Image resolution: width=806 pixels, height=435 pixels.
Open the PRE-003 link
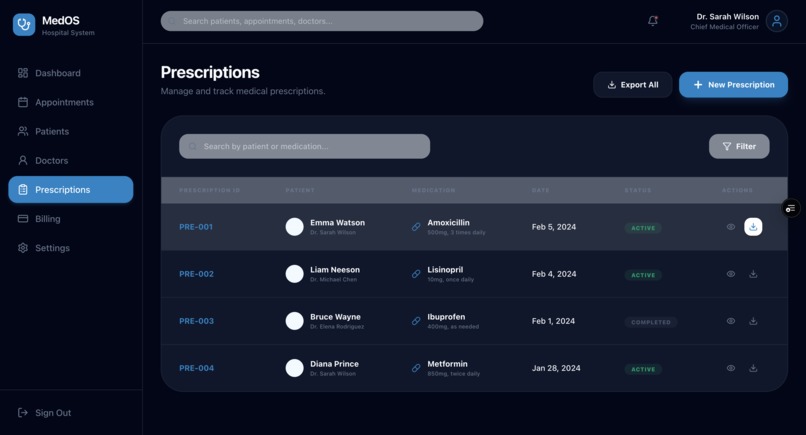(x=196, y=321)
